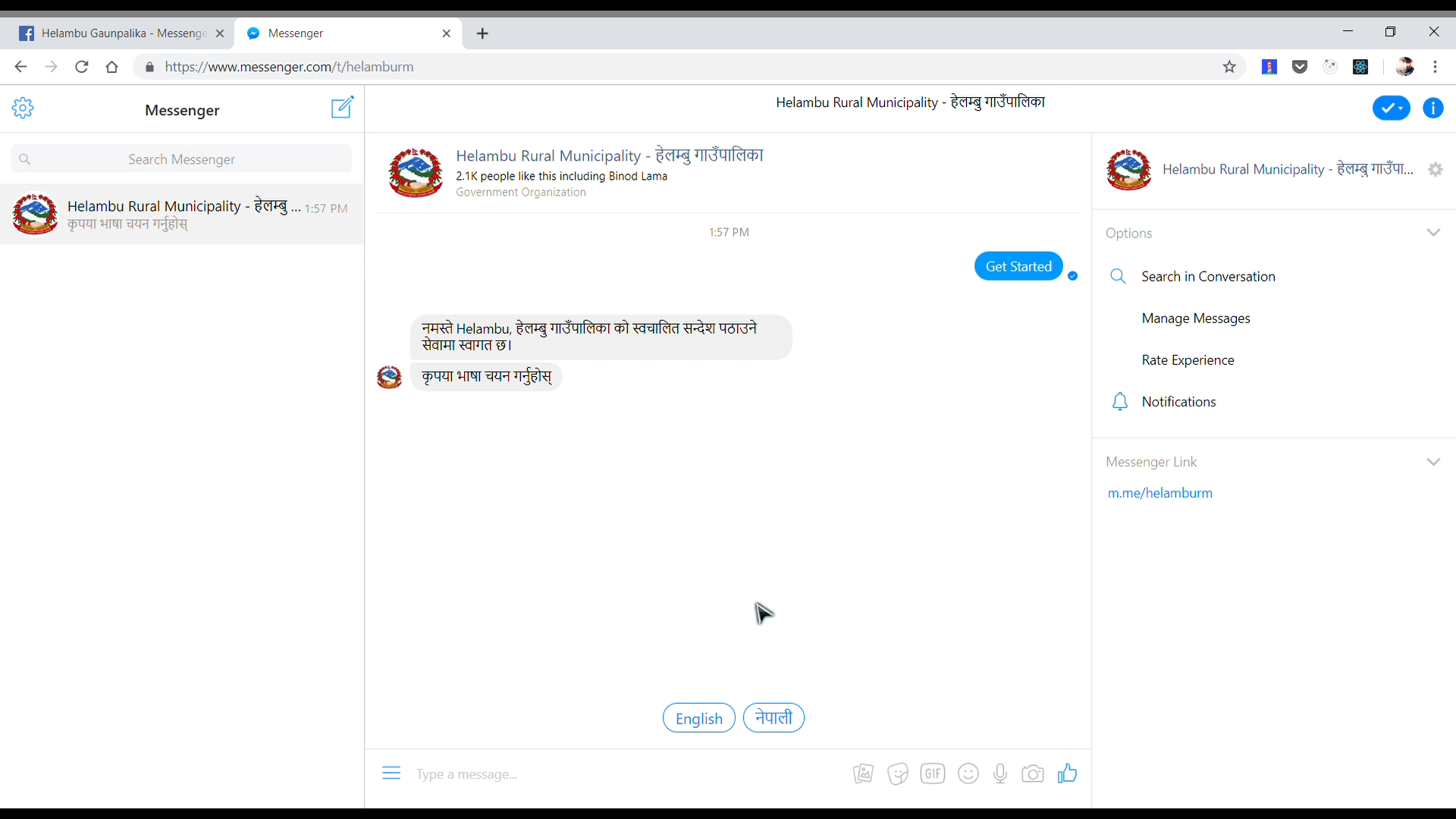This screenshot has width=1456, height=819.
Task: Click the address bar URL
Action: pos(289,67)
